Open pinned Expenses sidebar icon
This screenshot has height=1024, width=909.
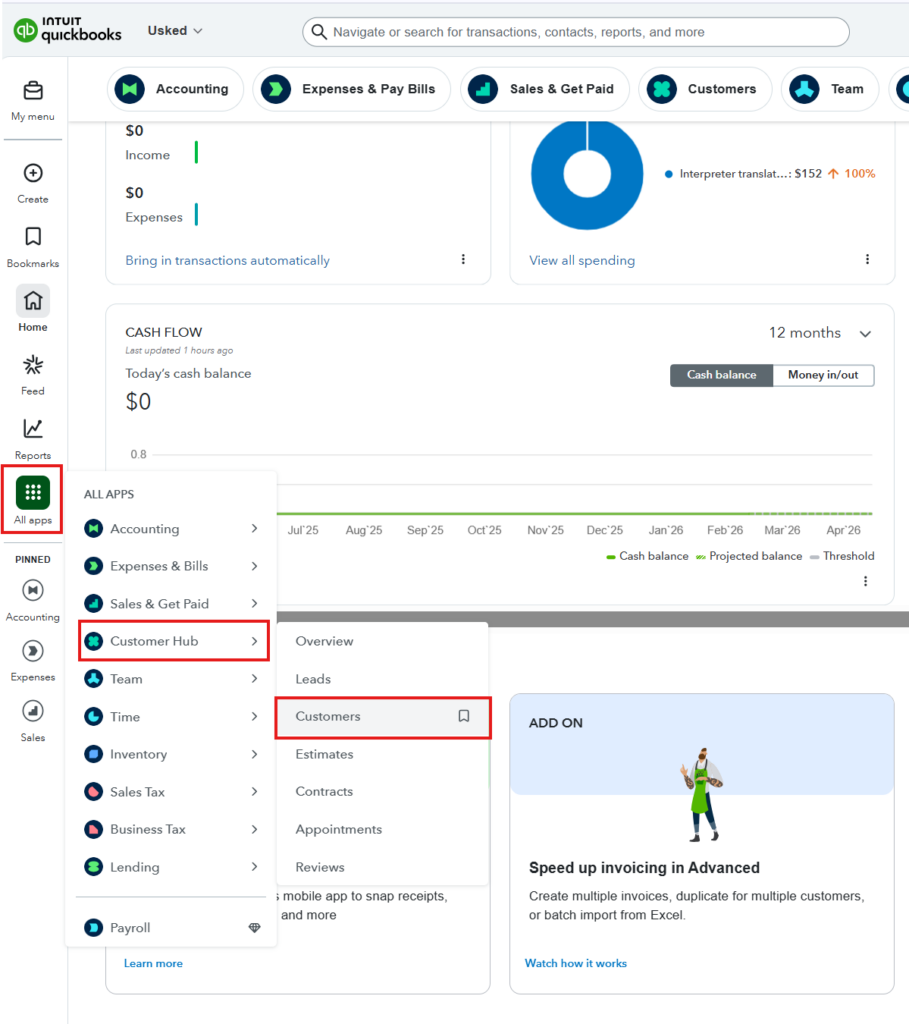(33, 650)
